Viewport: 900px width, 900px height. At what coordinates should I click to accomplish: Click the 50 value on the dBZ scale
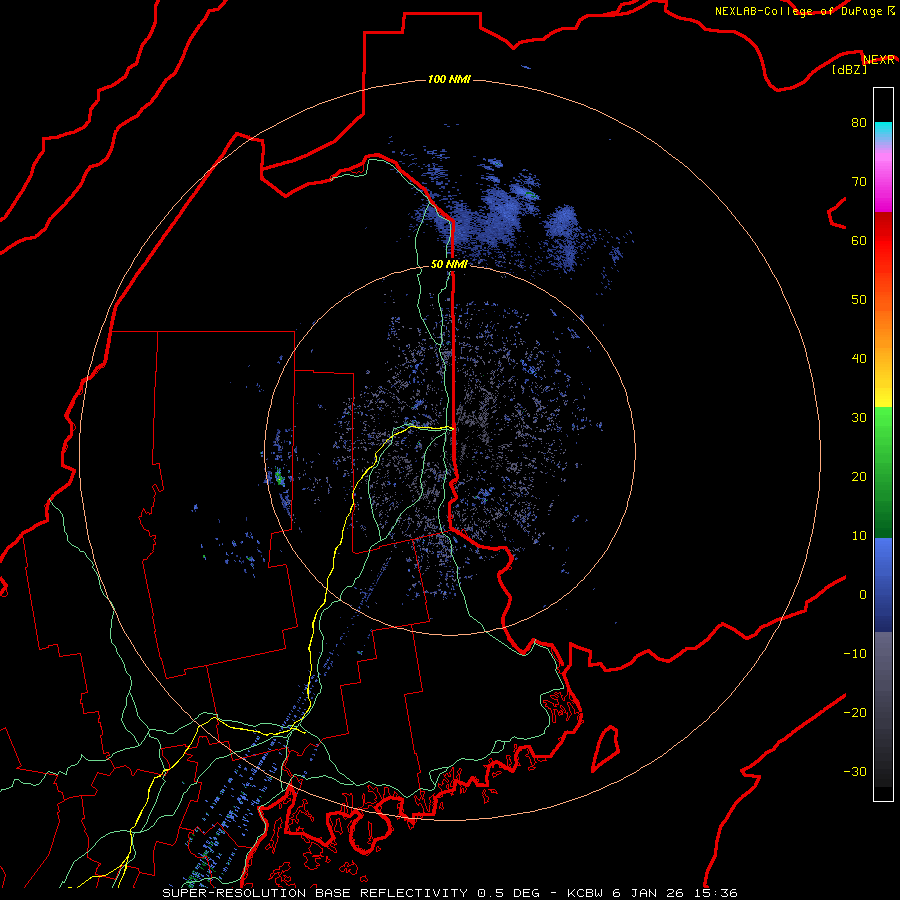(859, 300)
